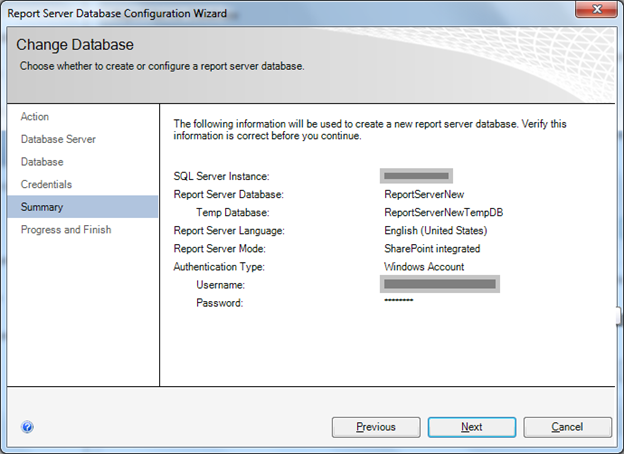
Task: Click the blue help question mark icon
Action: pos(28,427)
